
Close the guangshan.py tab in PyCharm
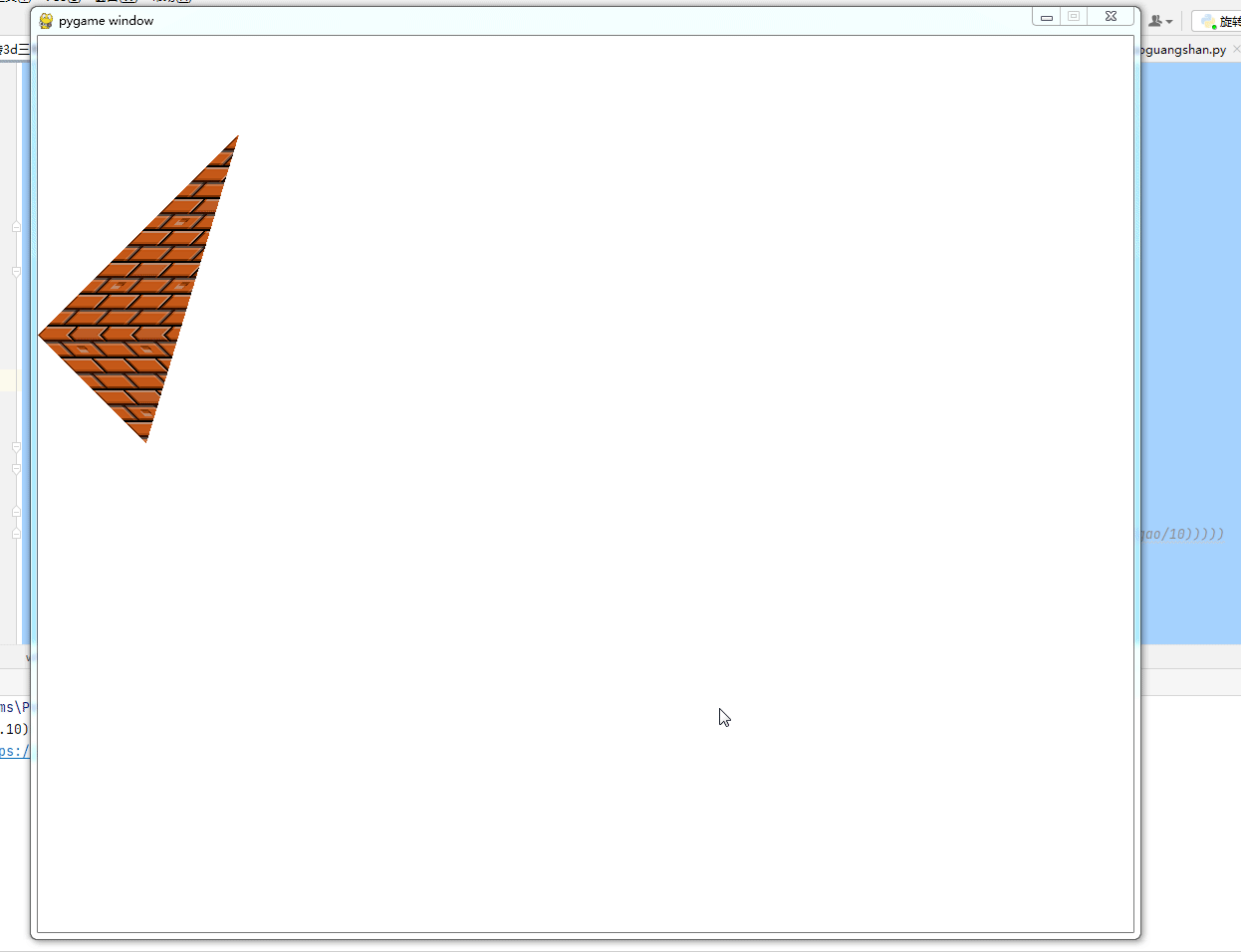pyautogui.click(x=1236, y=49)
